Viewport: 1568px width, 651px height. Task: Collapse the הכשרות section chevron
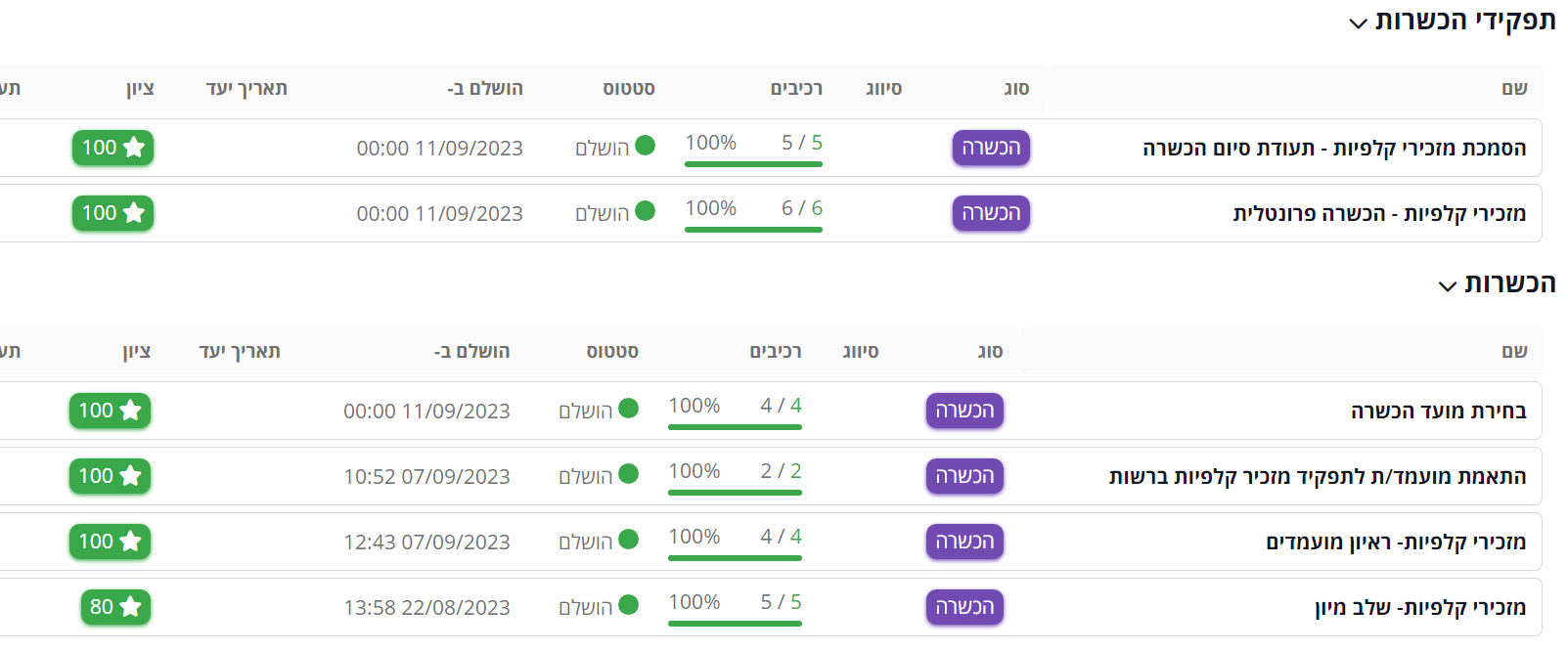[1447, 286]
